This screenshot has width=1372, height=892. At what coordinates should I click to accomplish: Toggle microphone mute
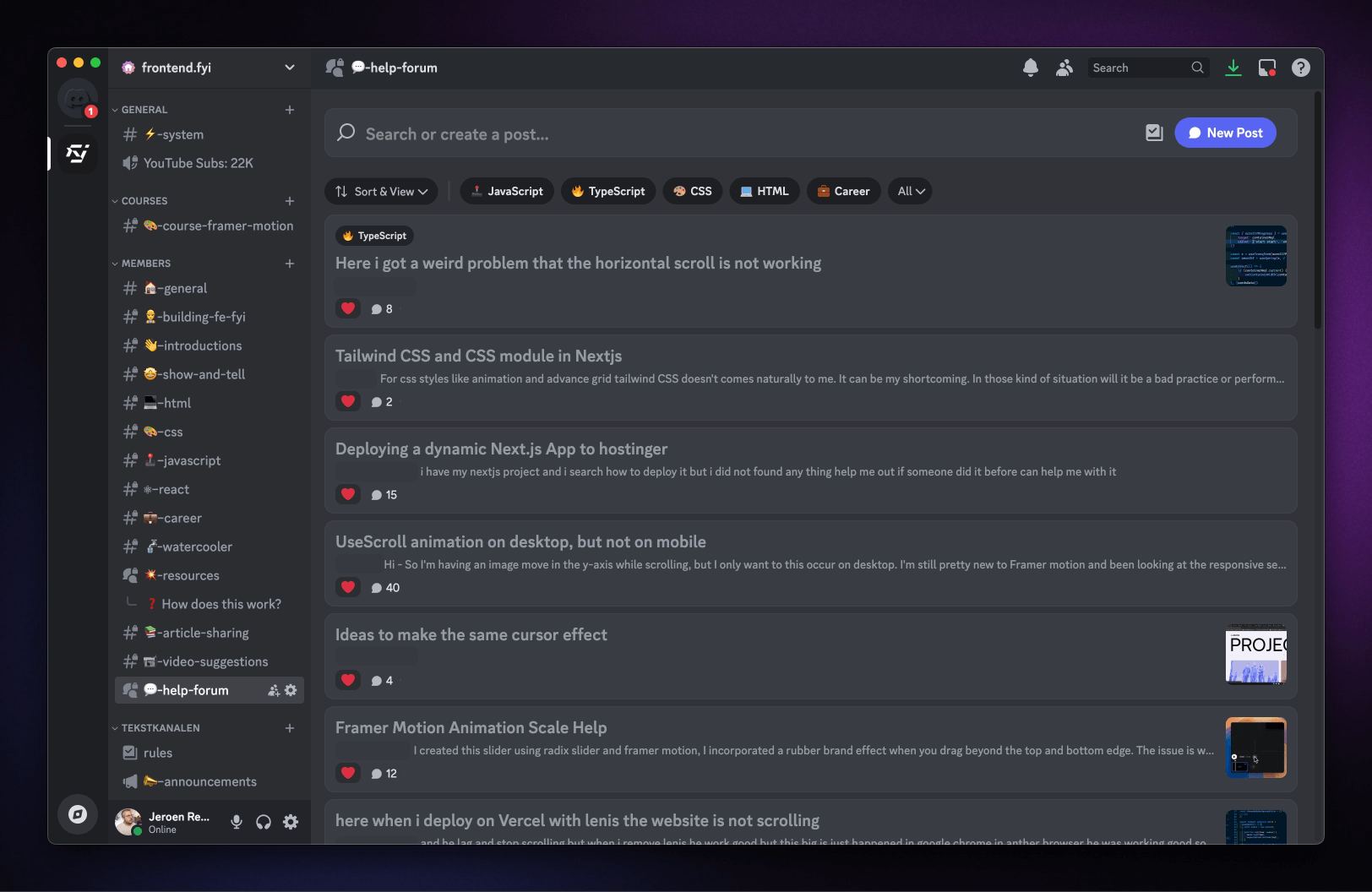click(237, 822)
